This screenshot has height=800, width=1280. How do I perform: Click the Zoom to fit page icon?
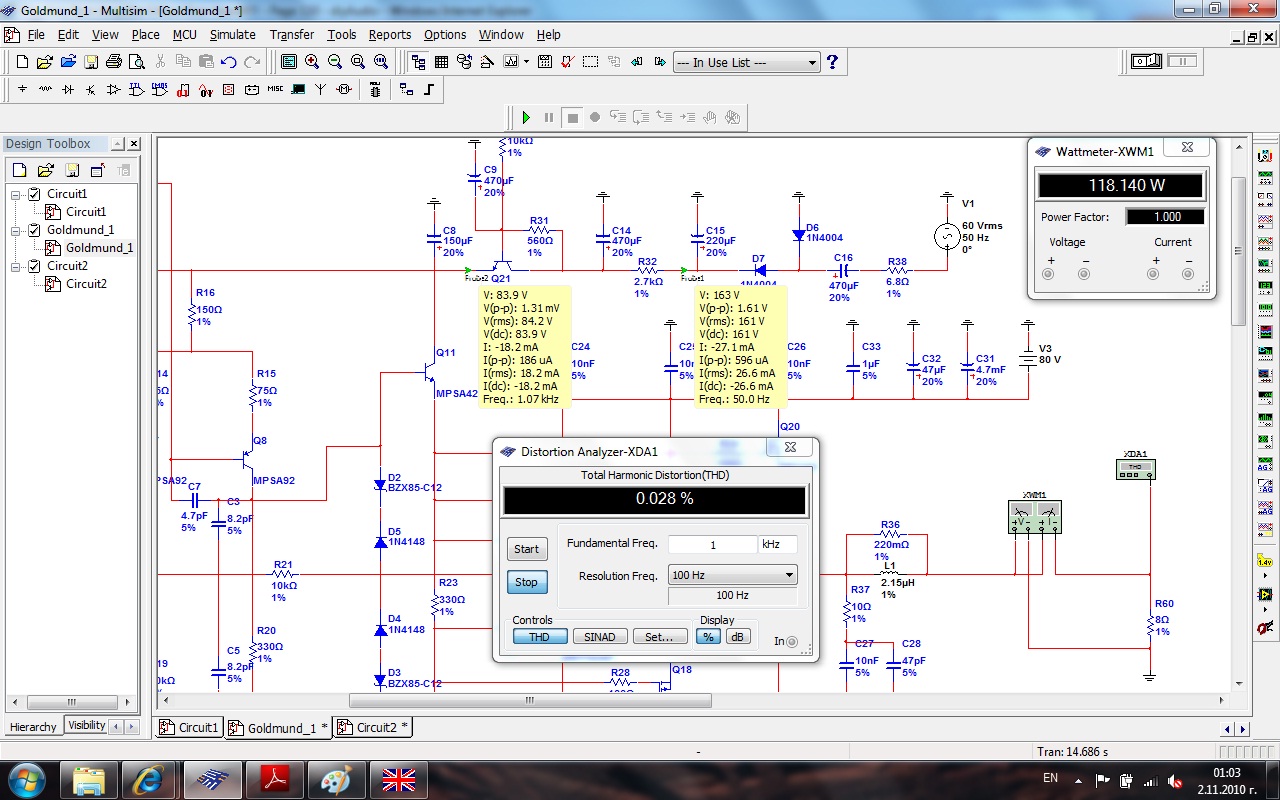[381, 62]
